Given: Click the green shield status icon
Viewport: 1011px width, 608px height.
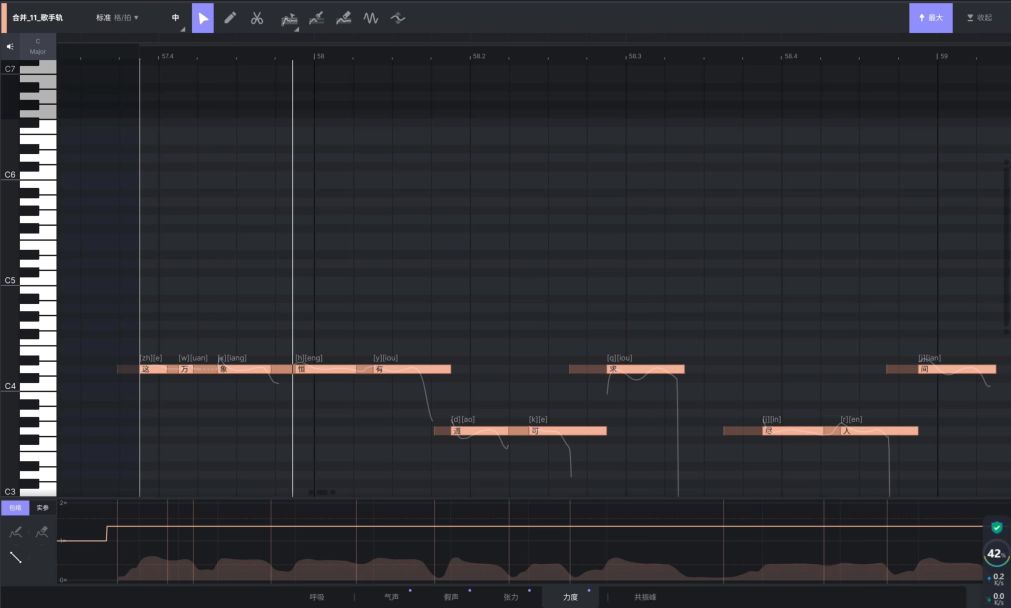Looking at the screenshot, I should [996, 527].
